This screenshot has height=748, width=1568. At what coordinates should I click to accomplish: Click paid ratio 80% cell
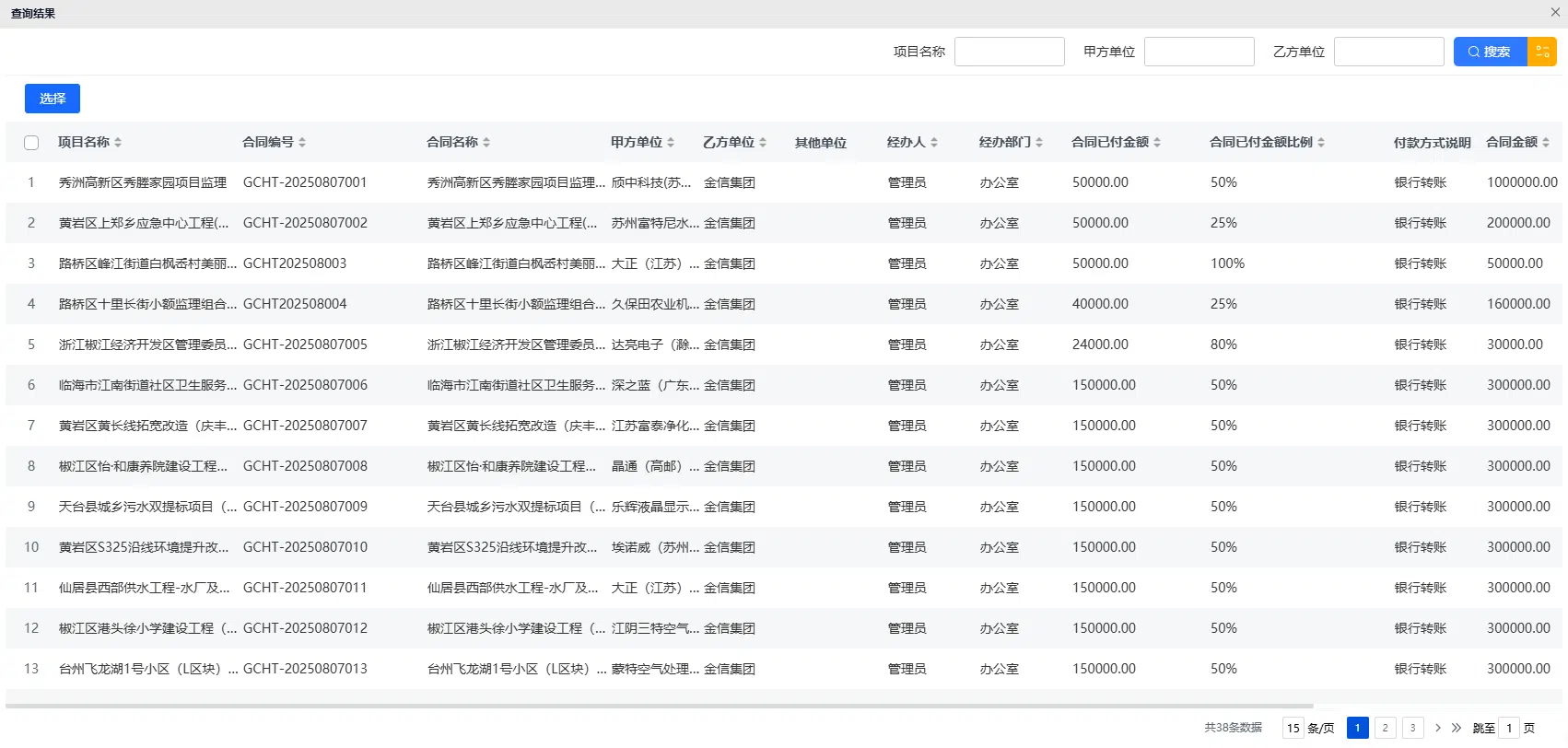[1223, 345]
